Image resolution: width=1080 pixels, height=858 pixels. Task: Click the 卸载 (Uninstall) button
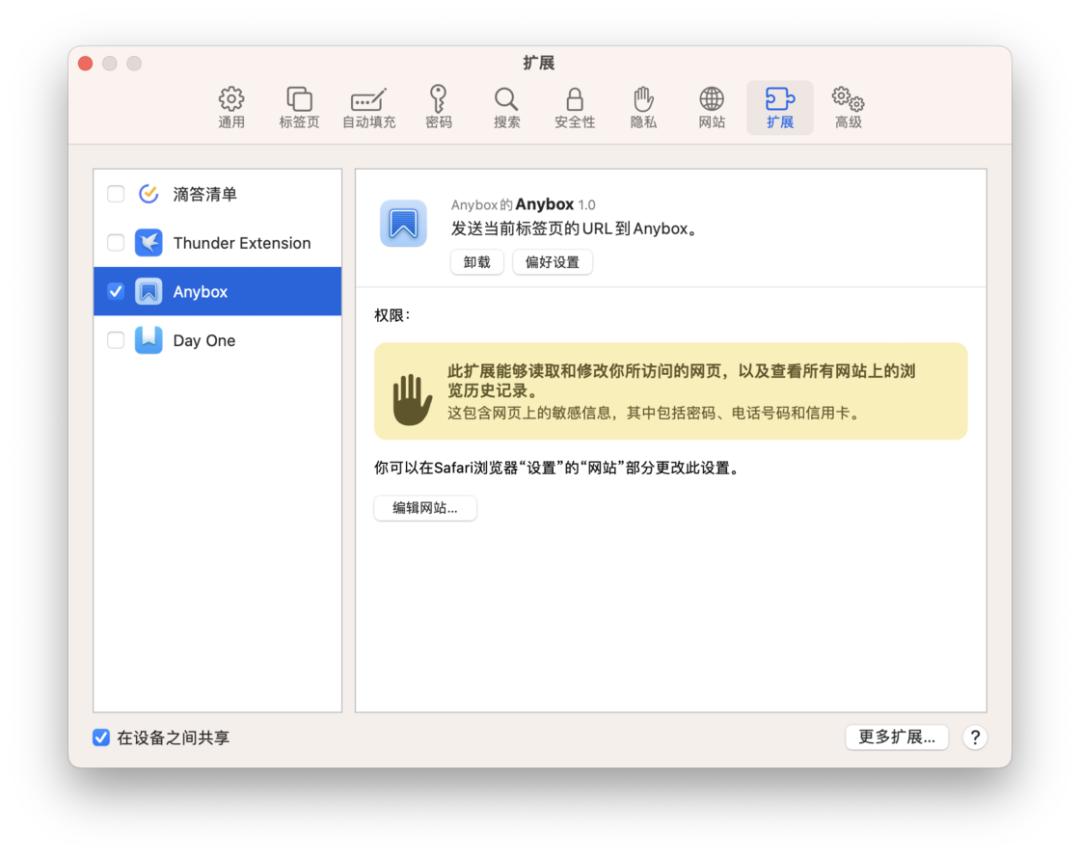[x=477, y=262]
